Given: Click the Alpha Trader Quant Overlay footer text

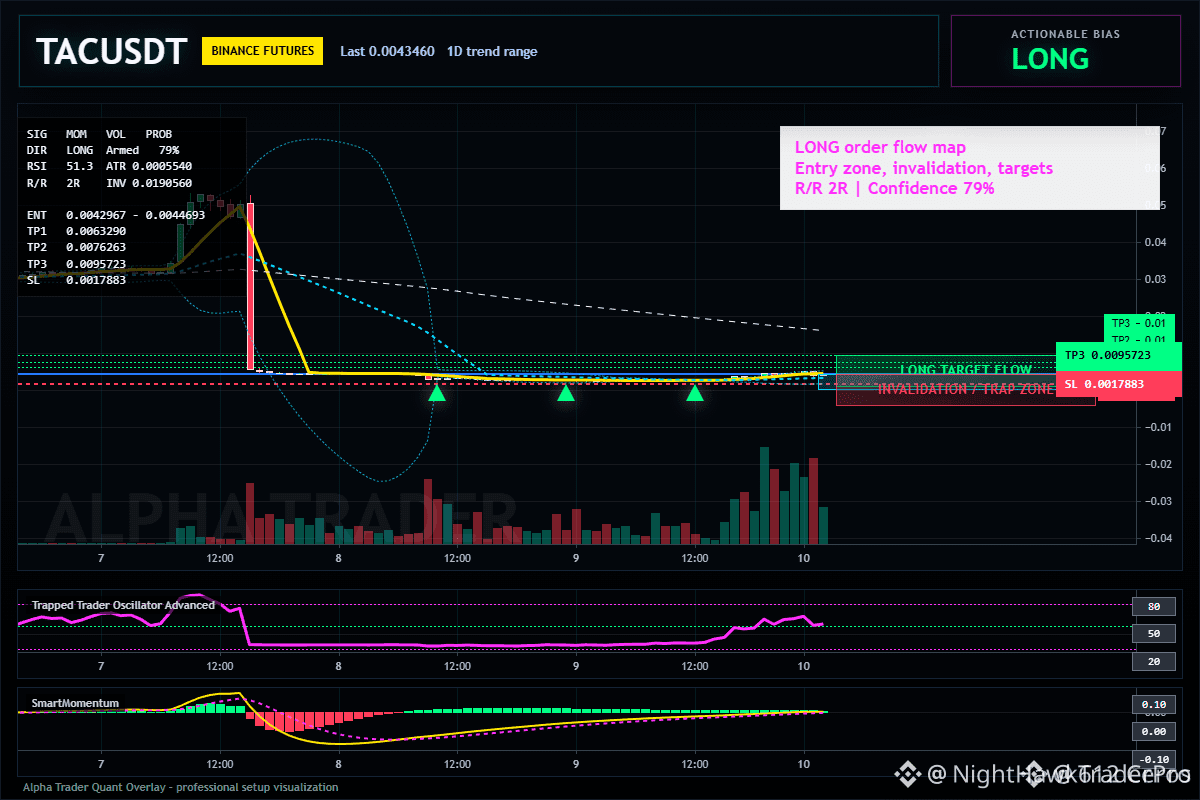Looking at the screenshot, I should click(180, 787).
